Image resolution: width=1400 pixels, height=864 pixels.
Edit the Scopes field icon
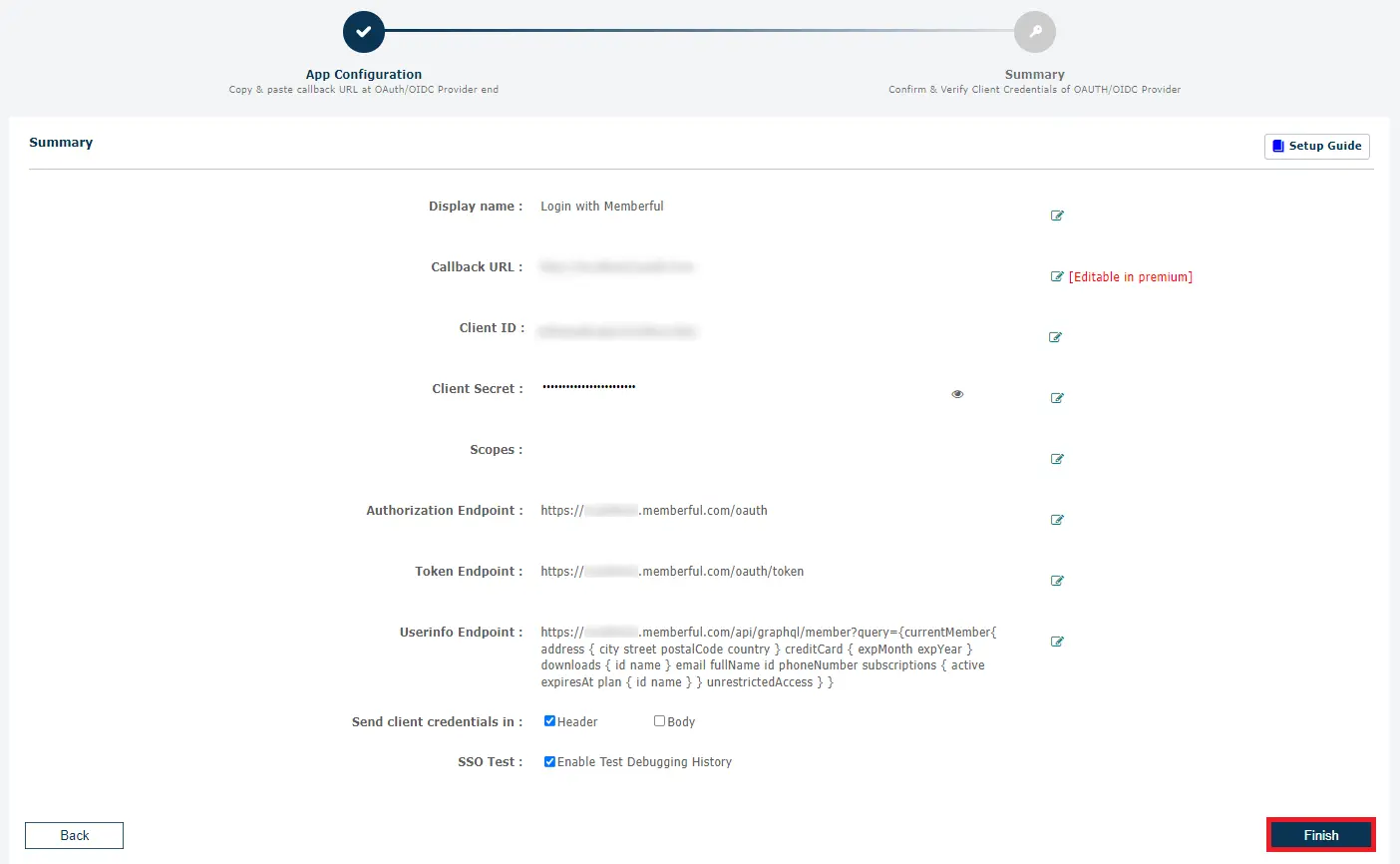1057,459
